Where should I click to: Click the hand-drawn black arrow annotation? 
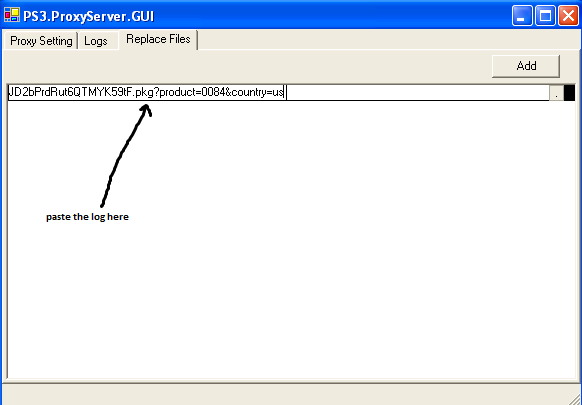click(126, 155)
